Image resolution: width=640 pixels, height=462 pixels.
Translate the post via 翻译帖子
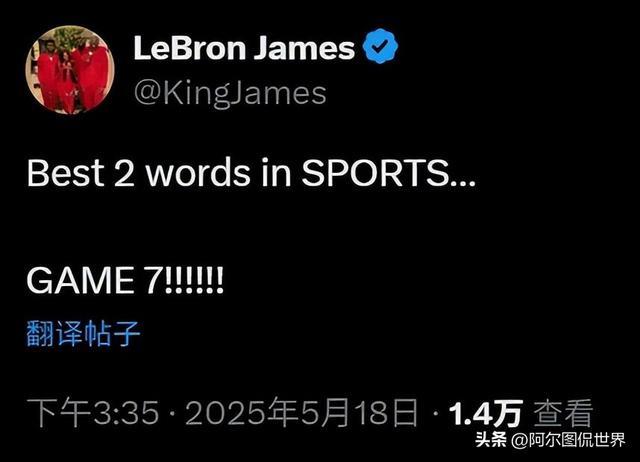click(x=84, y=333)
